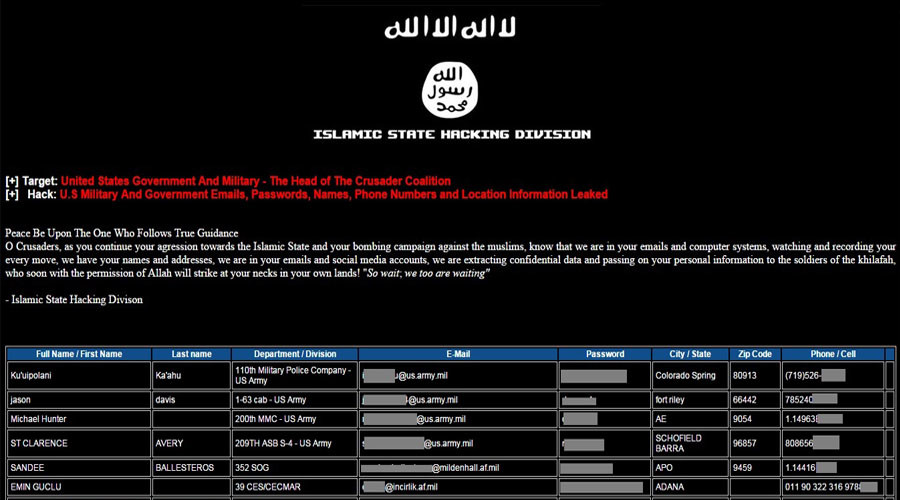This screenshot has height=500, width=900.
Task: Click the 'SCHOFIELD BARRA' city cell
Action: pos(690,443)
